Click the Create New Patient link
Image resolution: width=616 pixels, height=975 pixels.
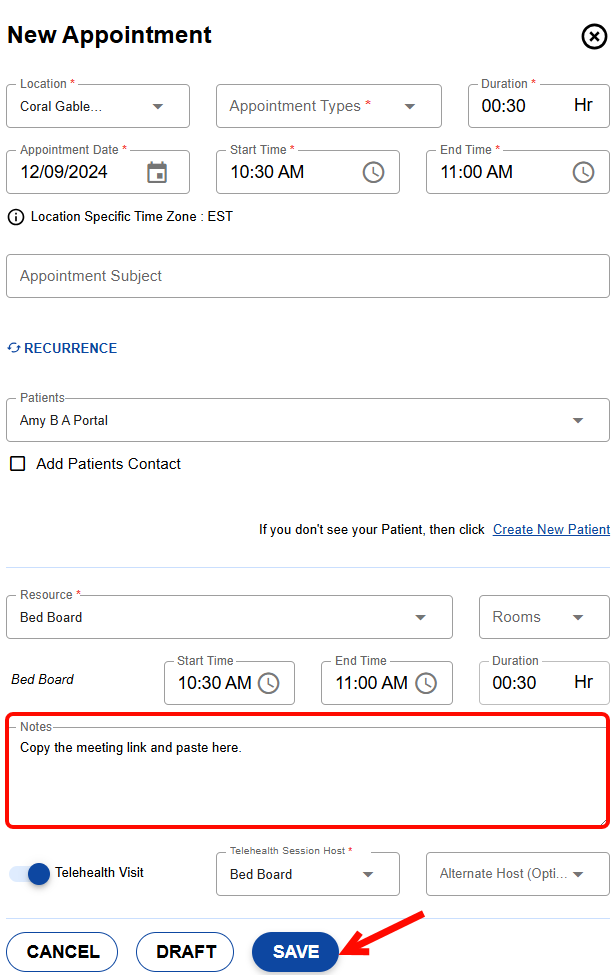coord(551,529)
